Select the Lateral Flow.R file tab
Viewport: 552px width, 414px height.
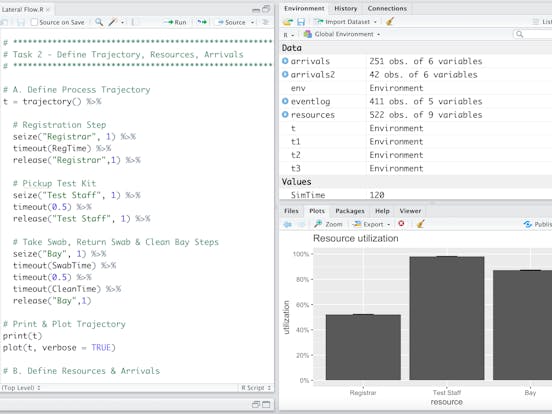click(x=22, y=10)
